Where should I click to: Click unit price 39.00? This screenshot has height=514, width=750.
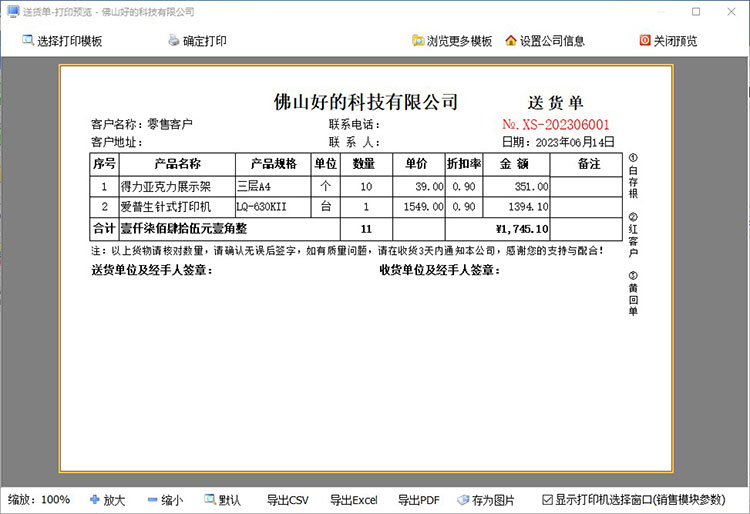click(430, 186)
